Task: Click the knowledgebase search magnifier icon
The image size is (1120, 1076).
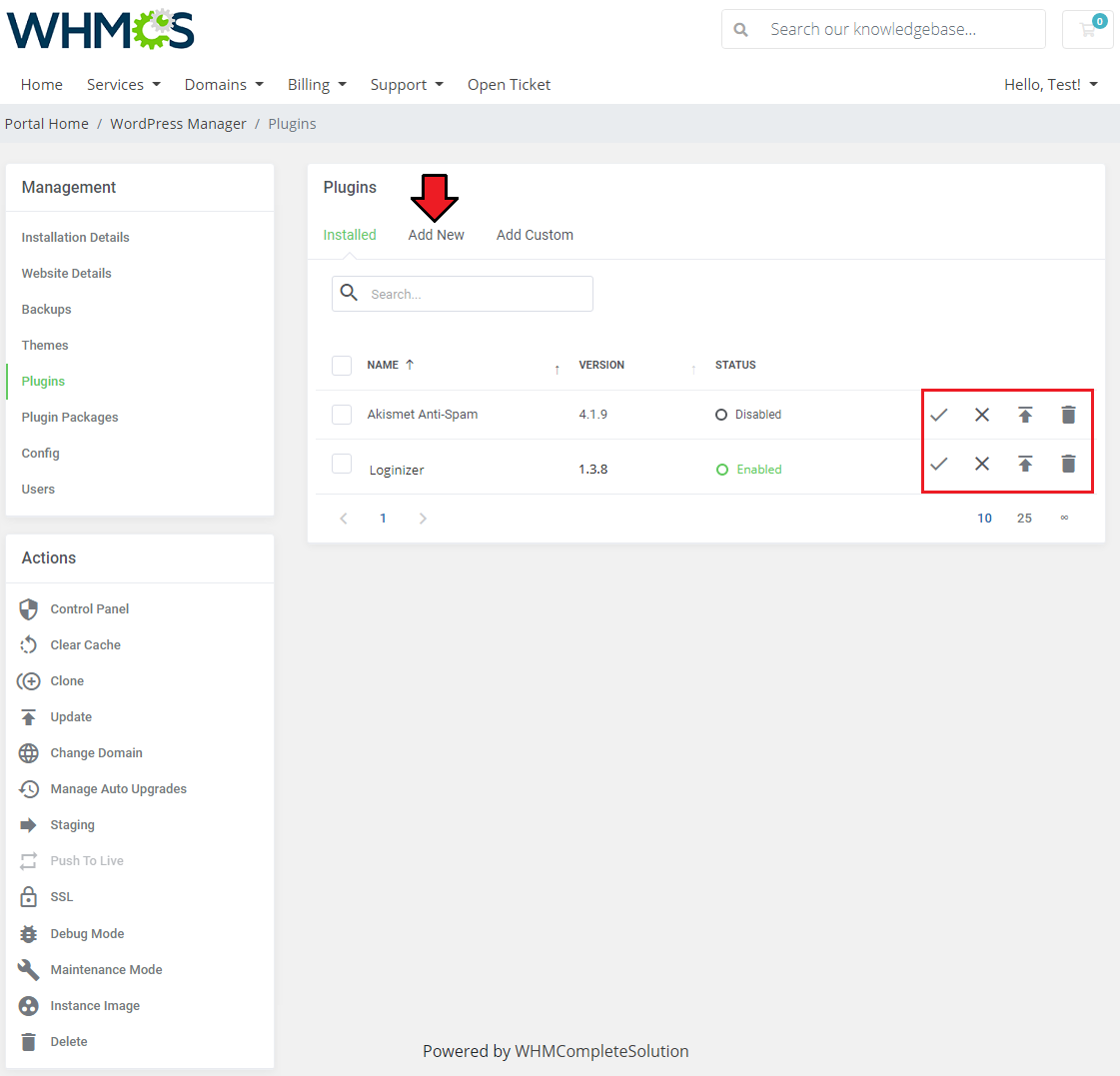Action: click(x=740, y=29)
